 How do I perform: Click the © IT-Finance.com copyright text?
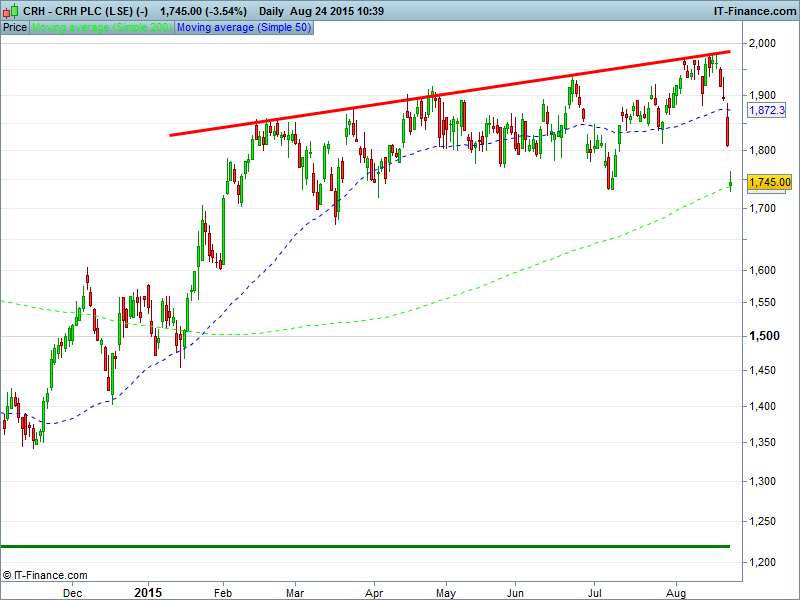coord(45,575)
